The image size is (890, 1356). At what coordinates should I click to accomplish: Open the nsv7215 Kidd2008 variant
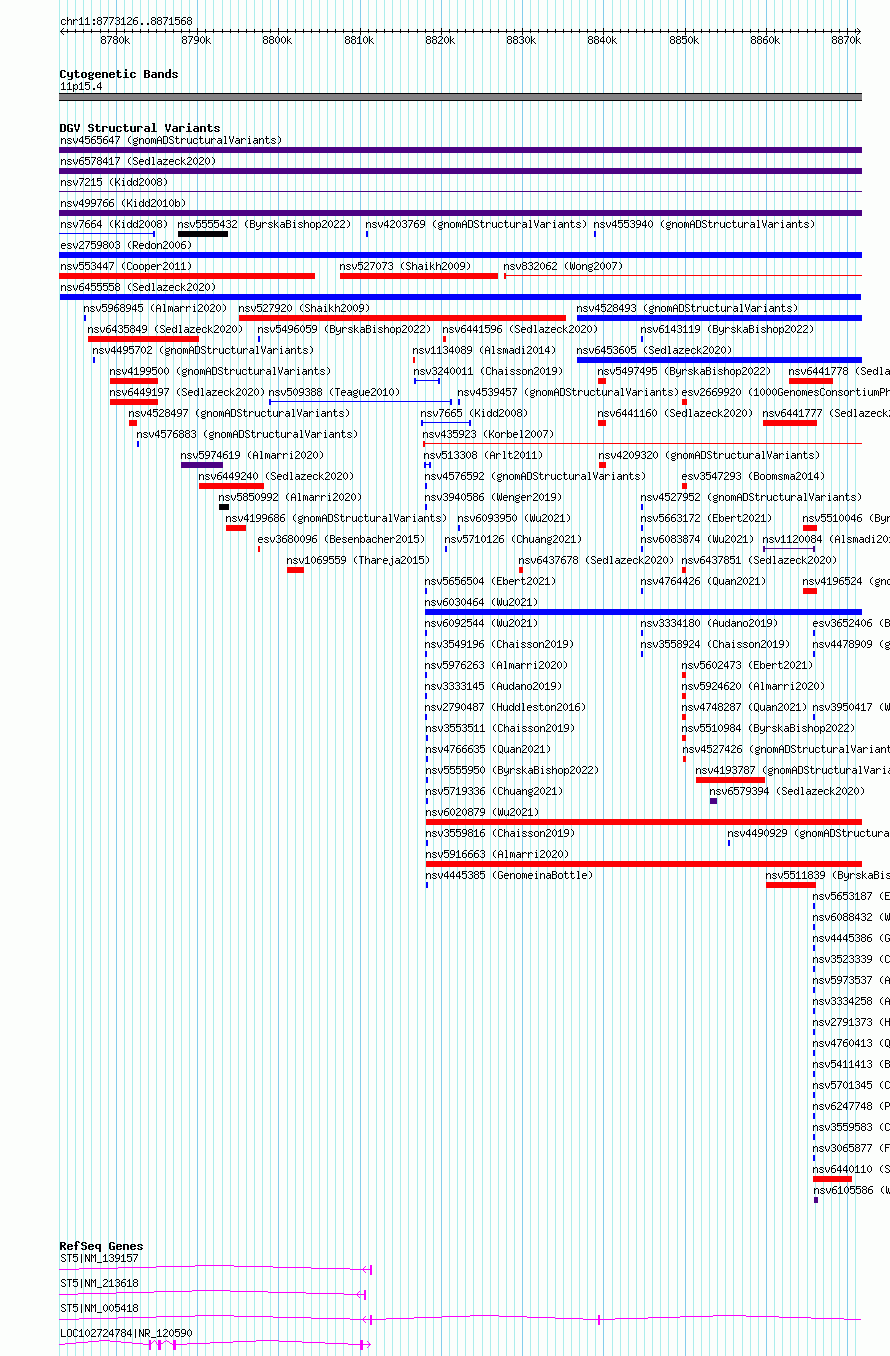tap(114, 182)
